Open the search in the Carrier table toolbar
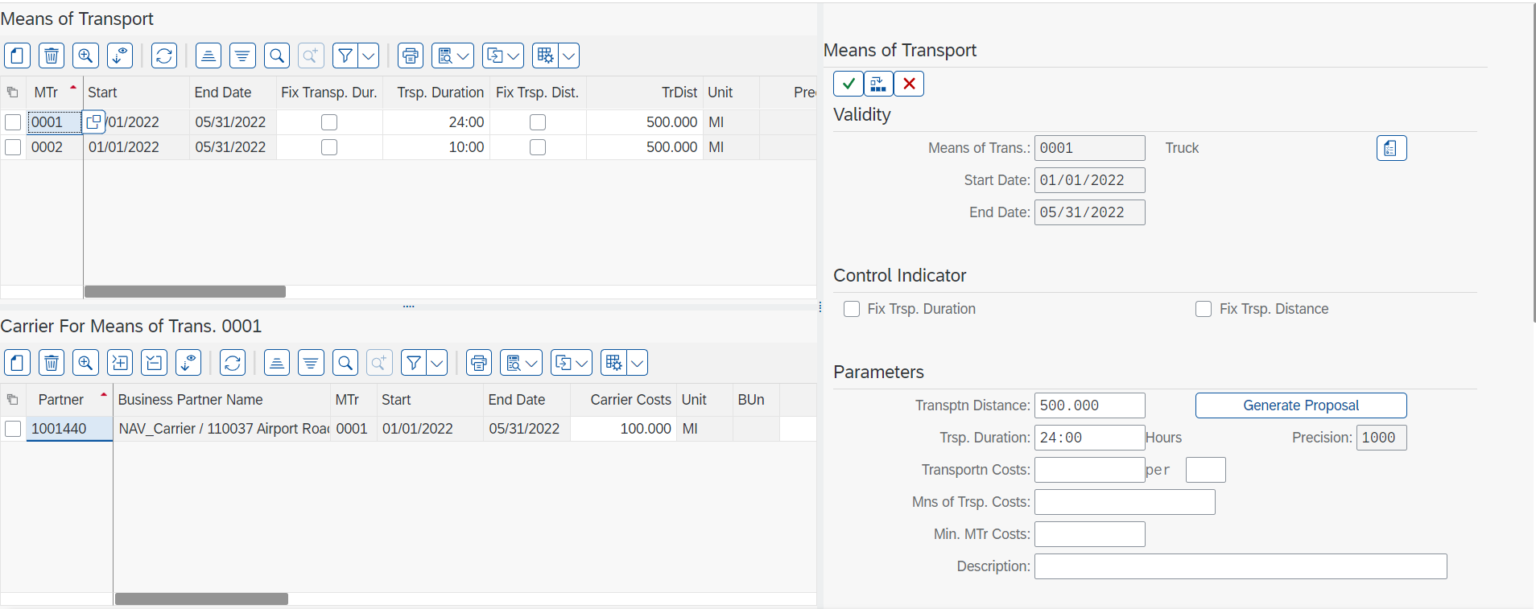Viewport: 1536px width, 609px height. point(345,362)
